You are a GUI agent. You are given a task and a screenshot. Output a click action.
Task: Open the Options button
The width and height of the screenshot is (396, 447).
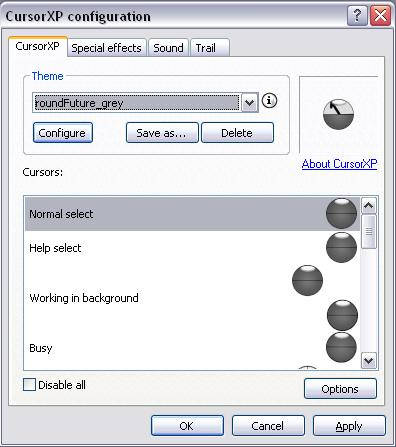[340, 389]
